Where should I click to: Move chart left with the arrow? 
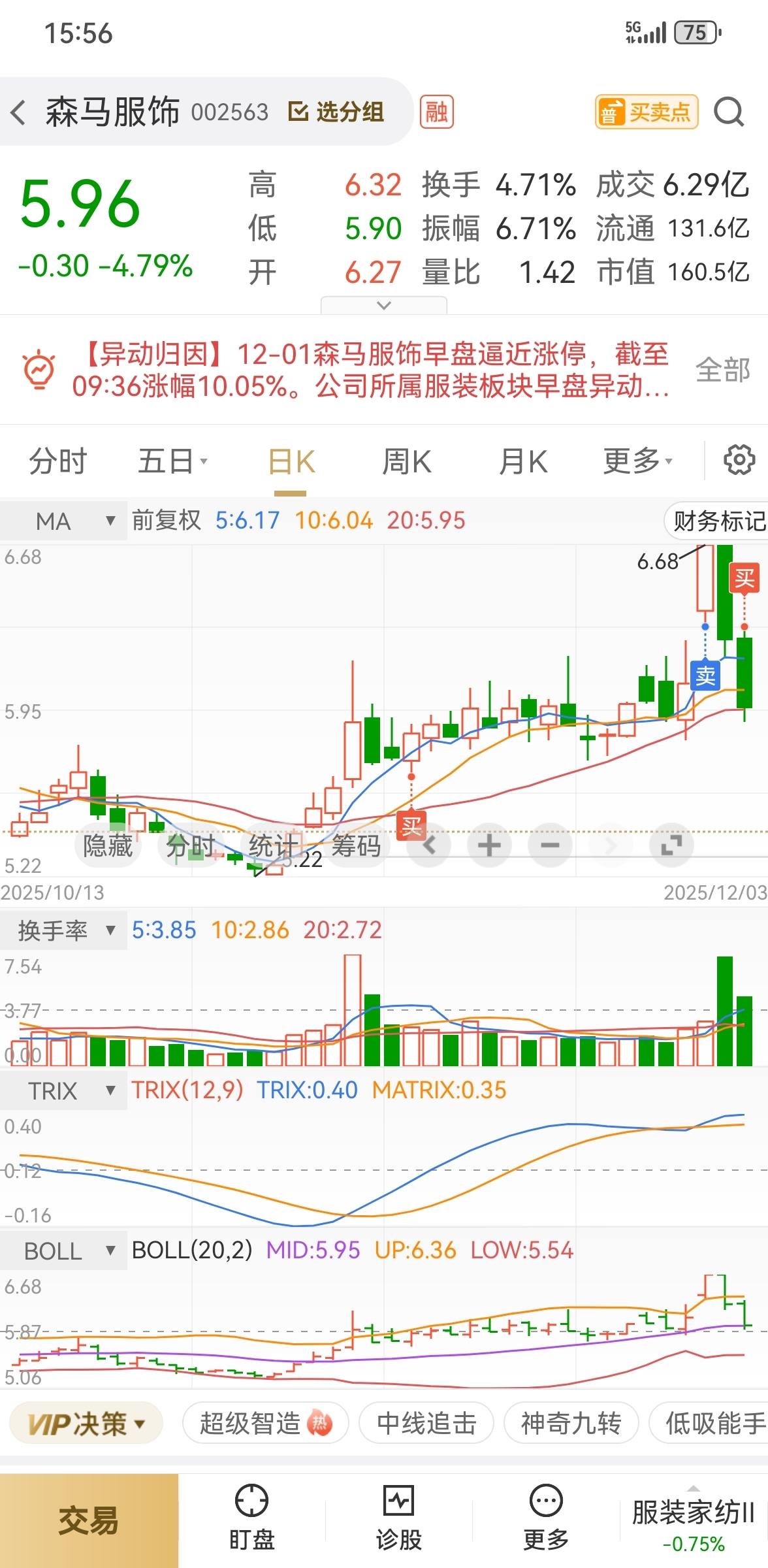(x=428, y=845)
